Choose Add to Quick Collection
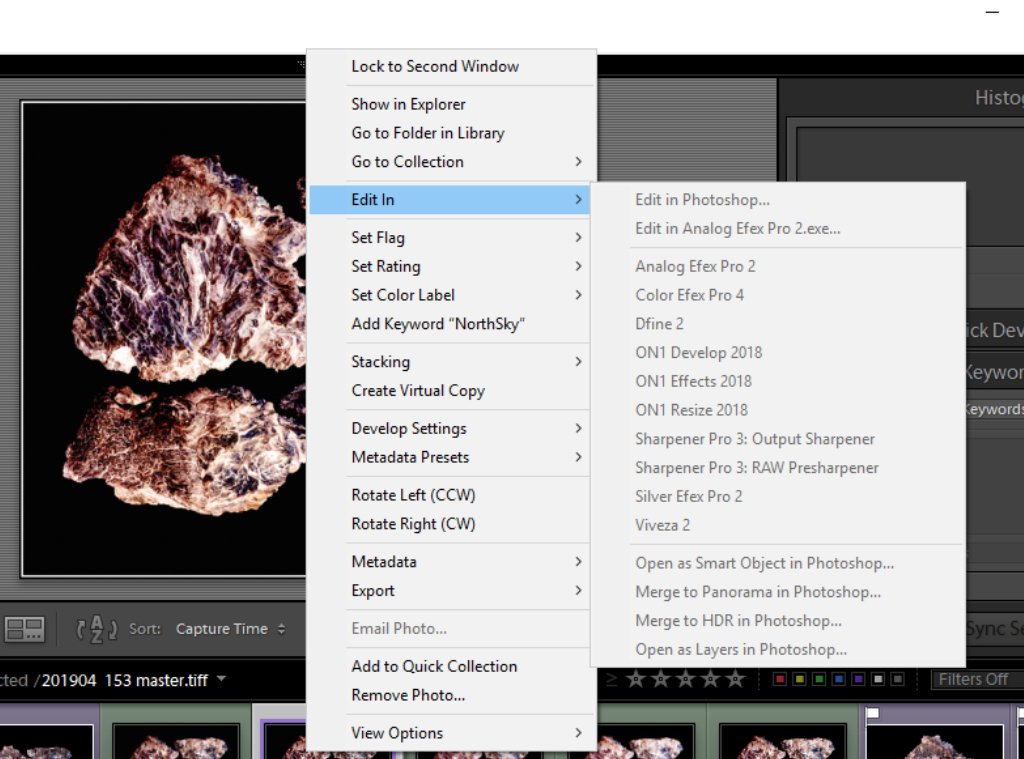1024x759 pixels. coord(451,666)
